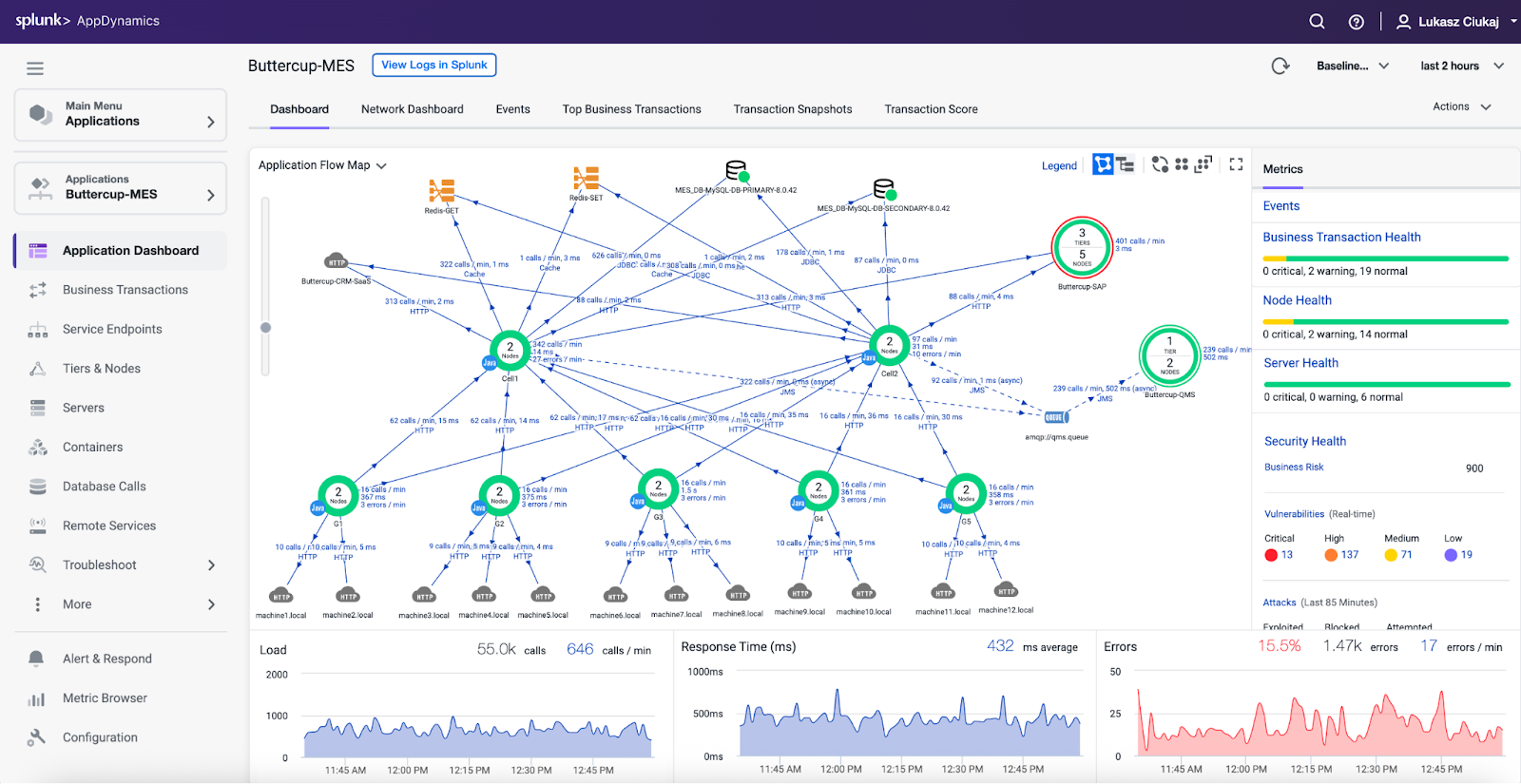Collapse the sidebar with the hamburger icon
This screenshot has width=1521, height=784.
(35, 68)
